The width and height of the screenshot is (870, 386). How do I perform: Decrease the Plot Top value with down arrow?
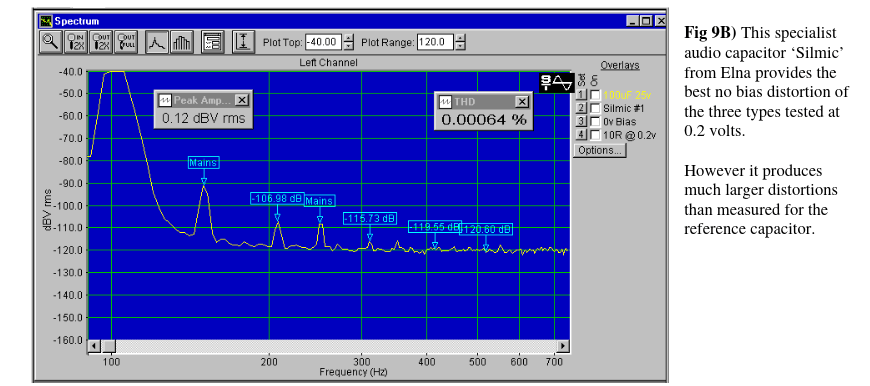[x=348, y=46]
